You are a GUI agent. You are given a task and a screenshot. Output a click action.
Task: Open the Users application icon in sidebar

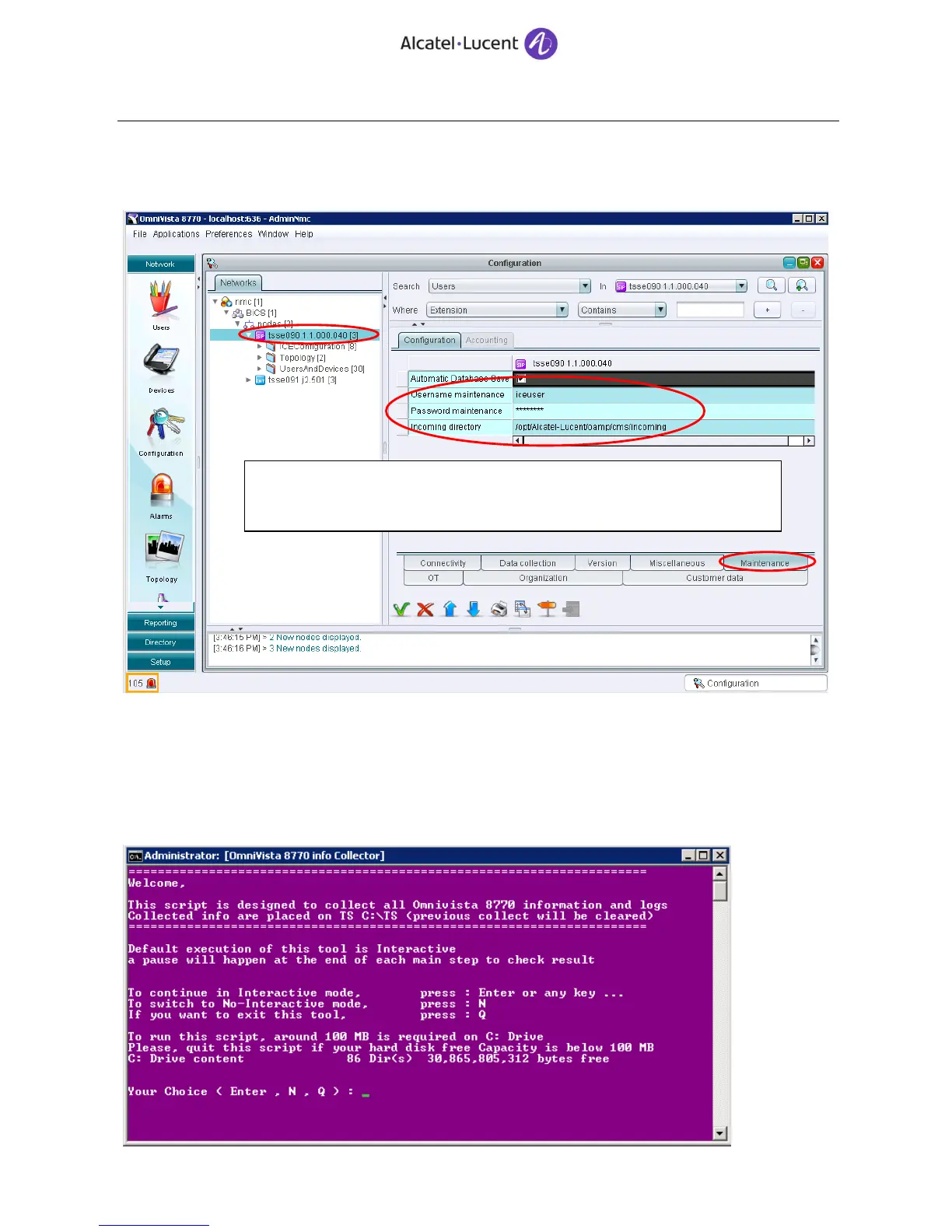[x=161, y=300]
